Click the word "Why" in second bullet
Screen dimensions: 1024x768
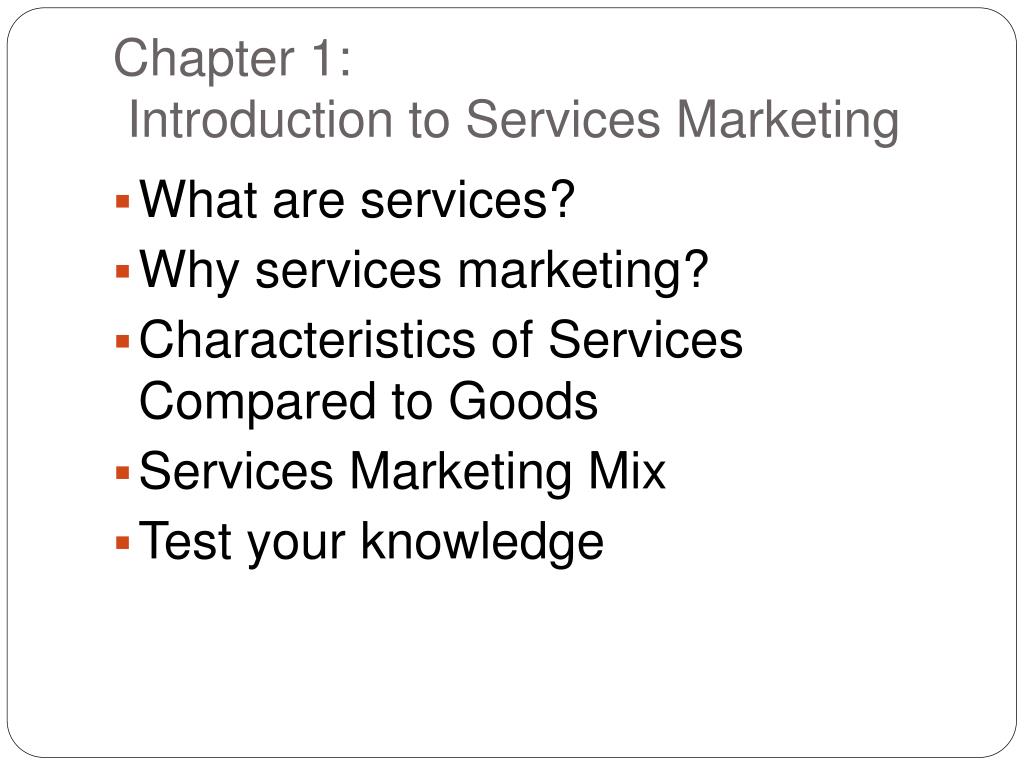[x=189, y=270]
